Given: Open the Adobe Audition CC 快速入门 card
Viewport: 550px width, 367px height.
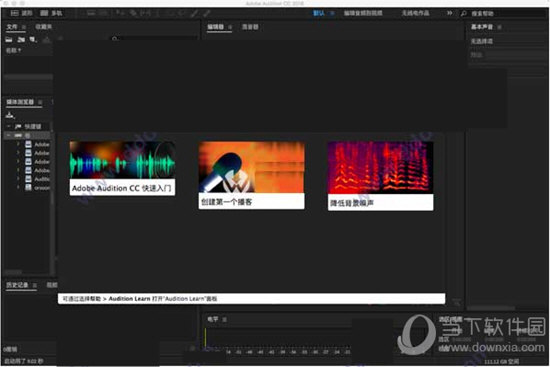Looking at the screenshot, I should (x=122, y=168).
